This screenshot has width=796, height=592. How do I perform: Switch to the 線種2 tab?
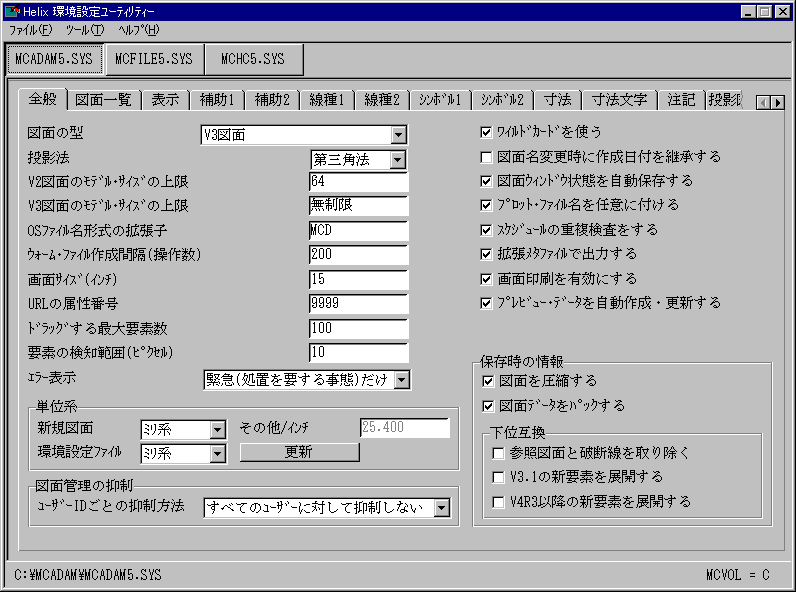pos(382,100)
